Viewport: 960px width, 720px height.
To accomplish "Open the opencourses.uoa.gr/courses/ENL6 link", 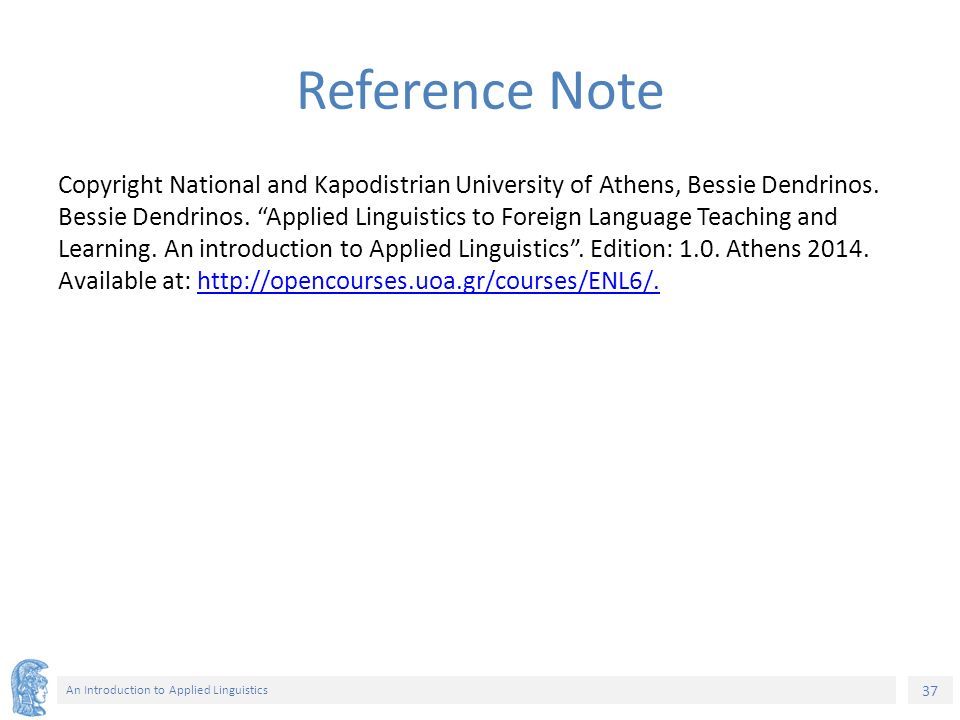I will [x=428, y=281].
